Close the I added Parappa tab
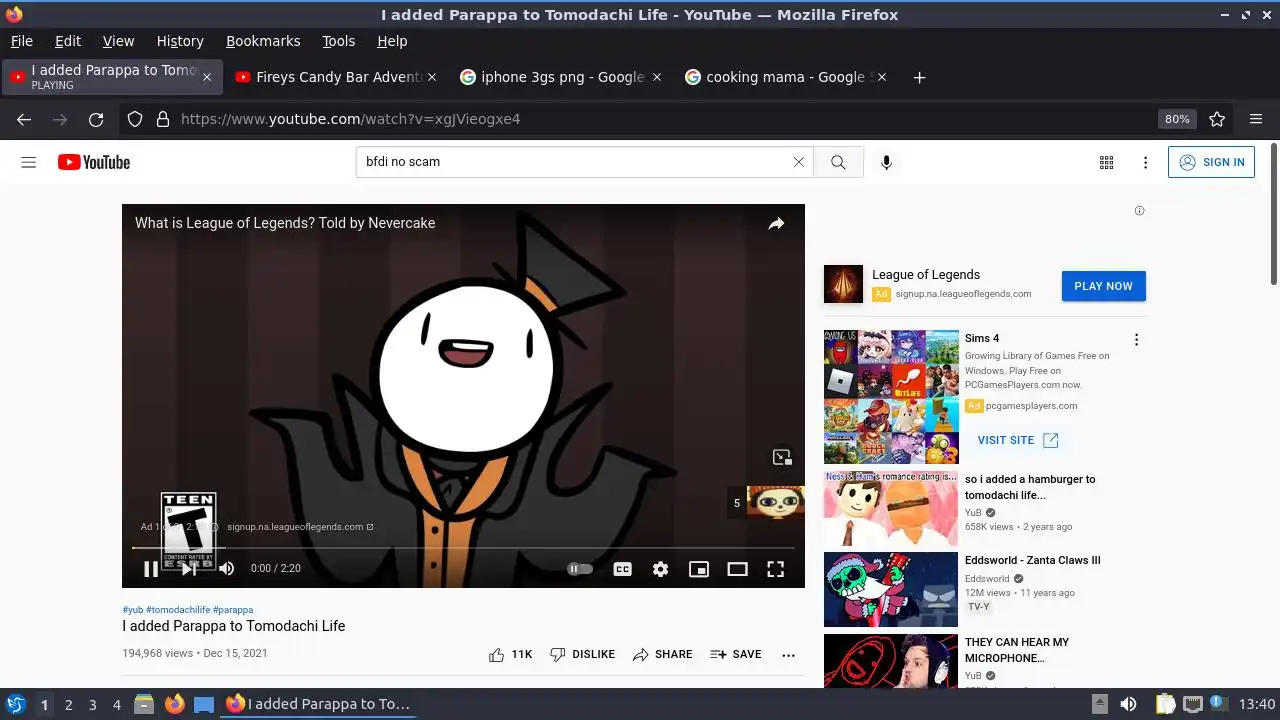This screenshot has width=1280, height=720. click(x=207, y=77)
